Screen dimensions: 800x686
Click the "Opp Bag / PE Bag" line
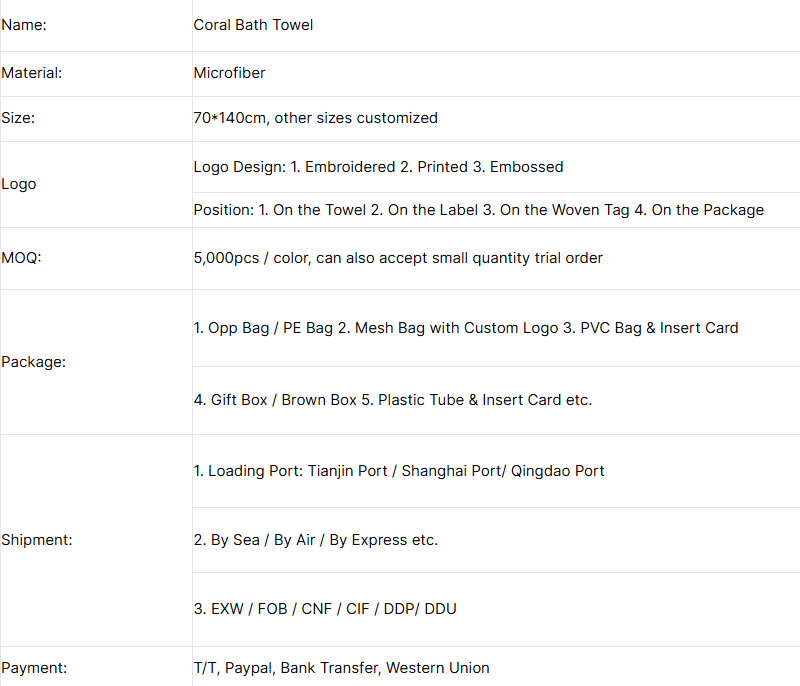pyautogui.click(x=465, y=328)
